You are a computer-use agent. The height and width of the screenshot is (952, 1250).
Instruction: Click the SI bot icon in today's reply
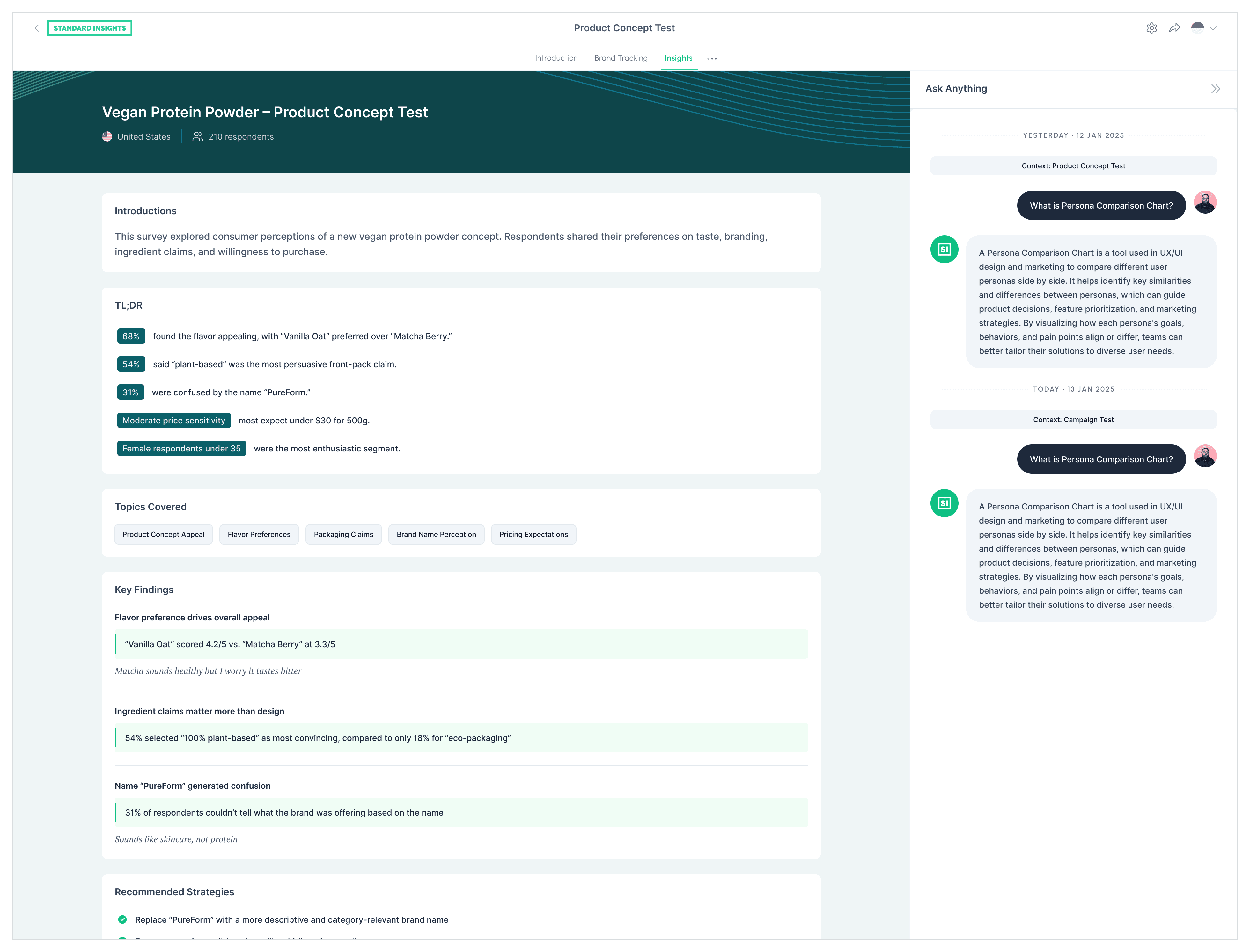tap(945, 503)
